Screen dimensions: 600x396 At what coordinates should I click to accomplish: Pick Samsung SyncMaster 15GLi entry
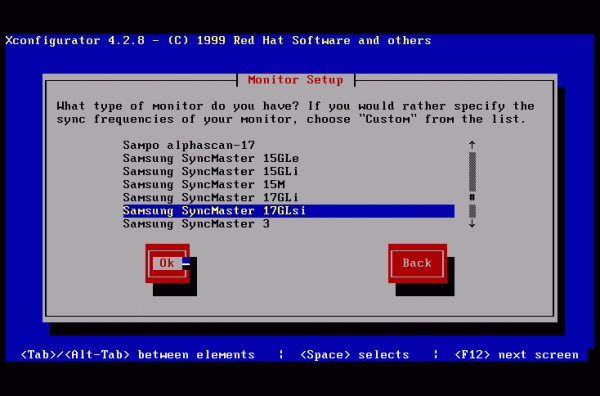tap(289, 171)
